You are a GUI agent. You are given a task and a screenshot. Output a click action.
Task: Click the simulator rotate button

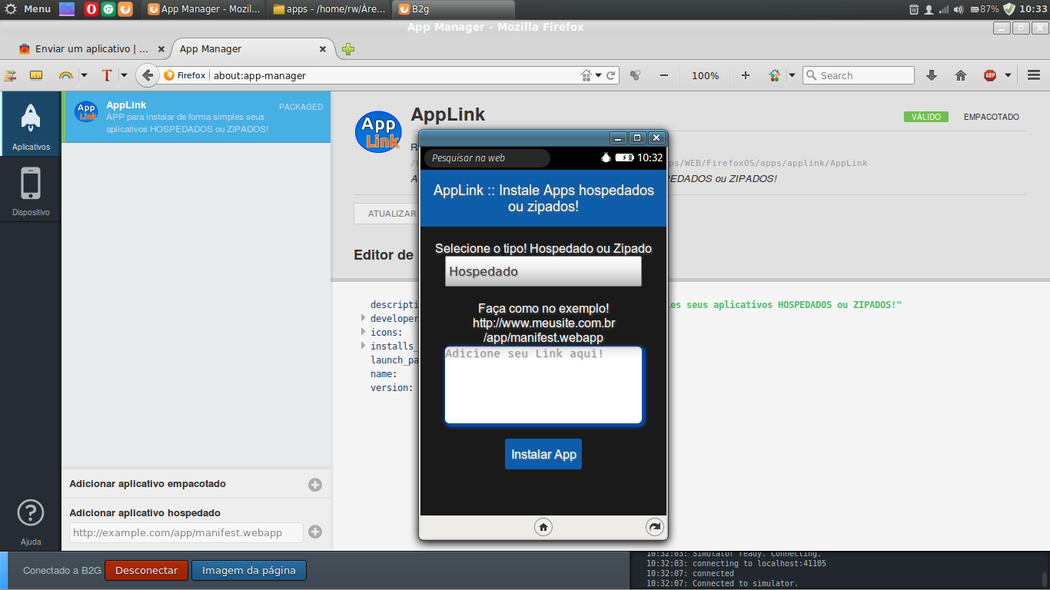coord(654,527)
